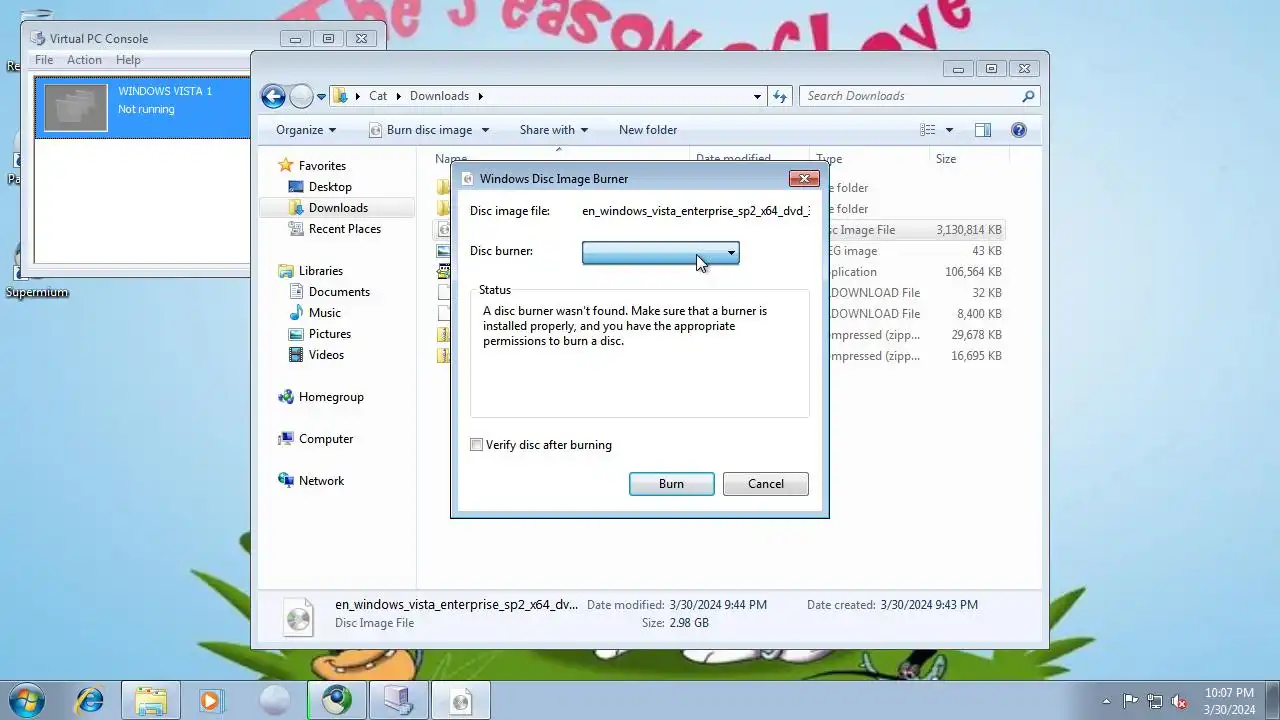Show hidden tray icons arrow
1280x720 pixels.
(1106, 701)
